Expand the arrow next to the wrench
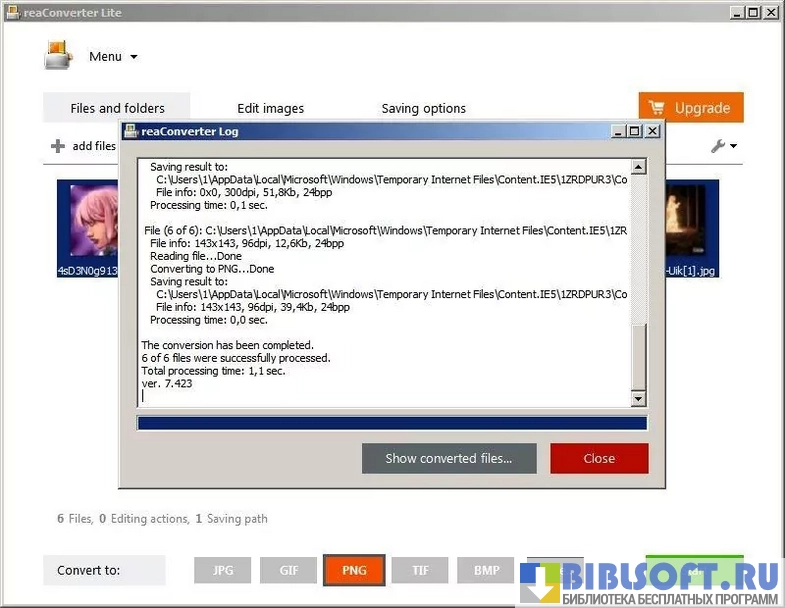Viewport: 785px width, 608px height. pyautogui.click(x=734, y=147)
